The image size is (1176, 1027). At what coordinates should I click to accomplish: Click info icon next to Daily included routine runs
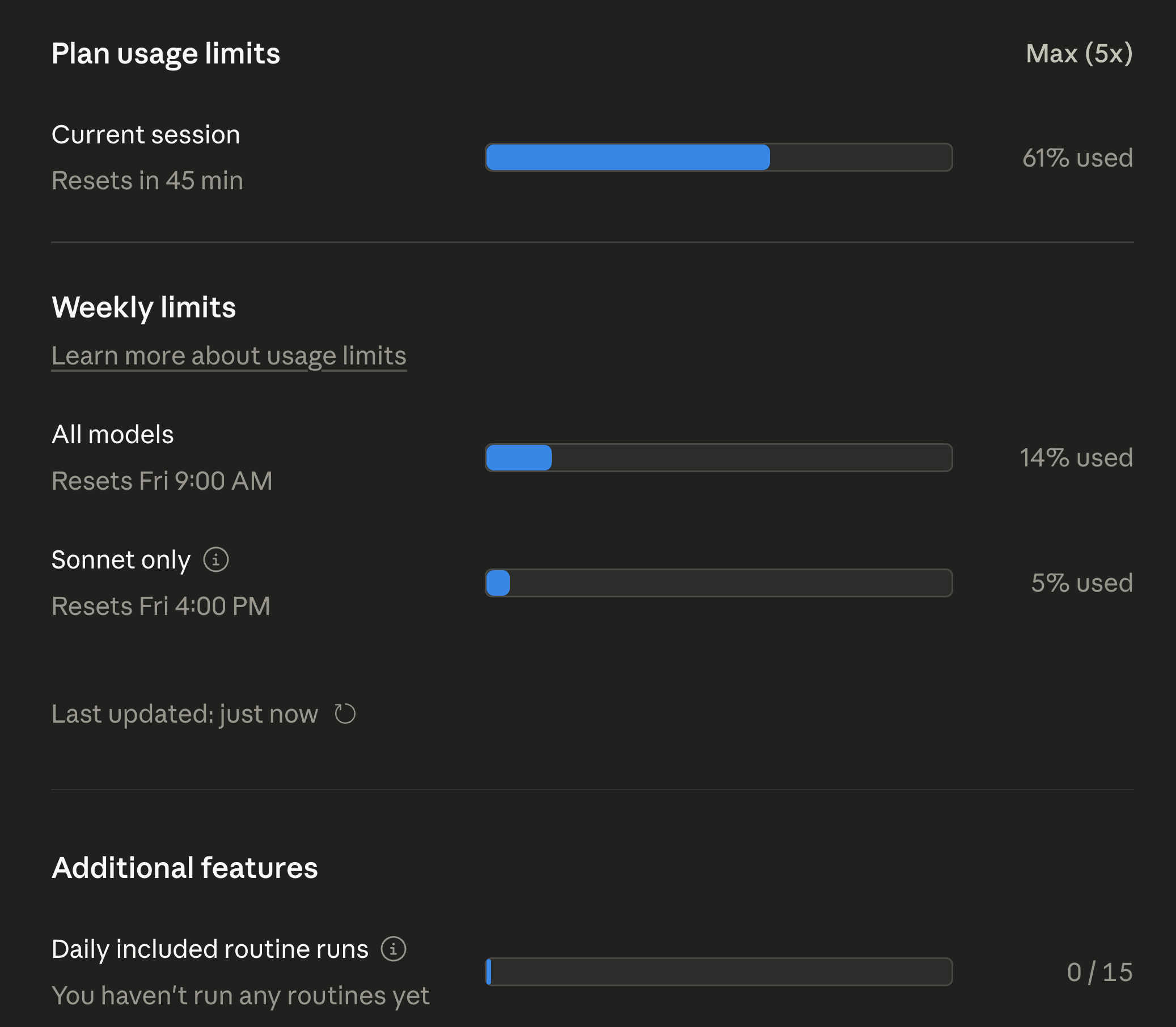[394, 949]
